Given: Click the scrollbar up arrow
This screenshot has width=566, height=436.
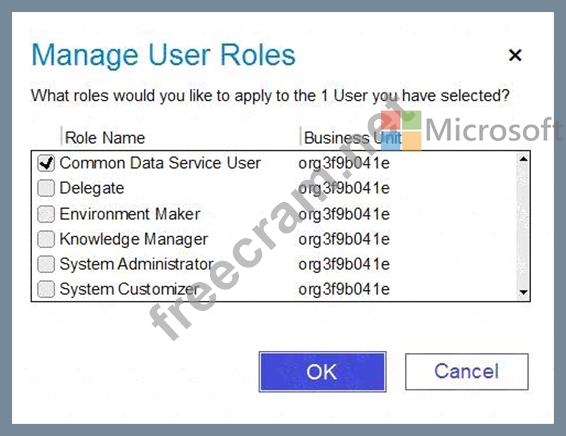Looking at the screenshot, I should pyautogui.click(x=523, y=159).
